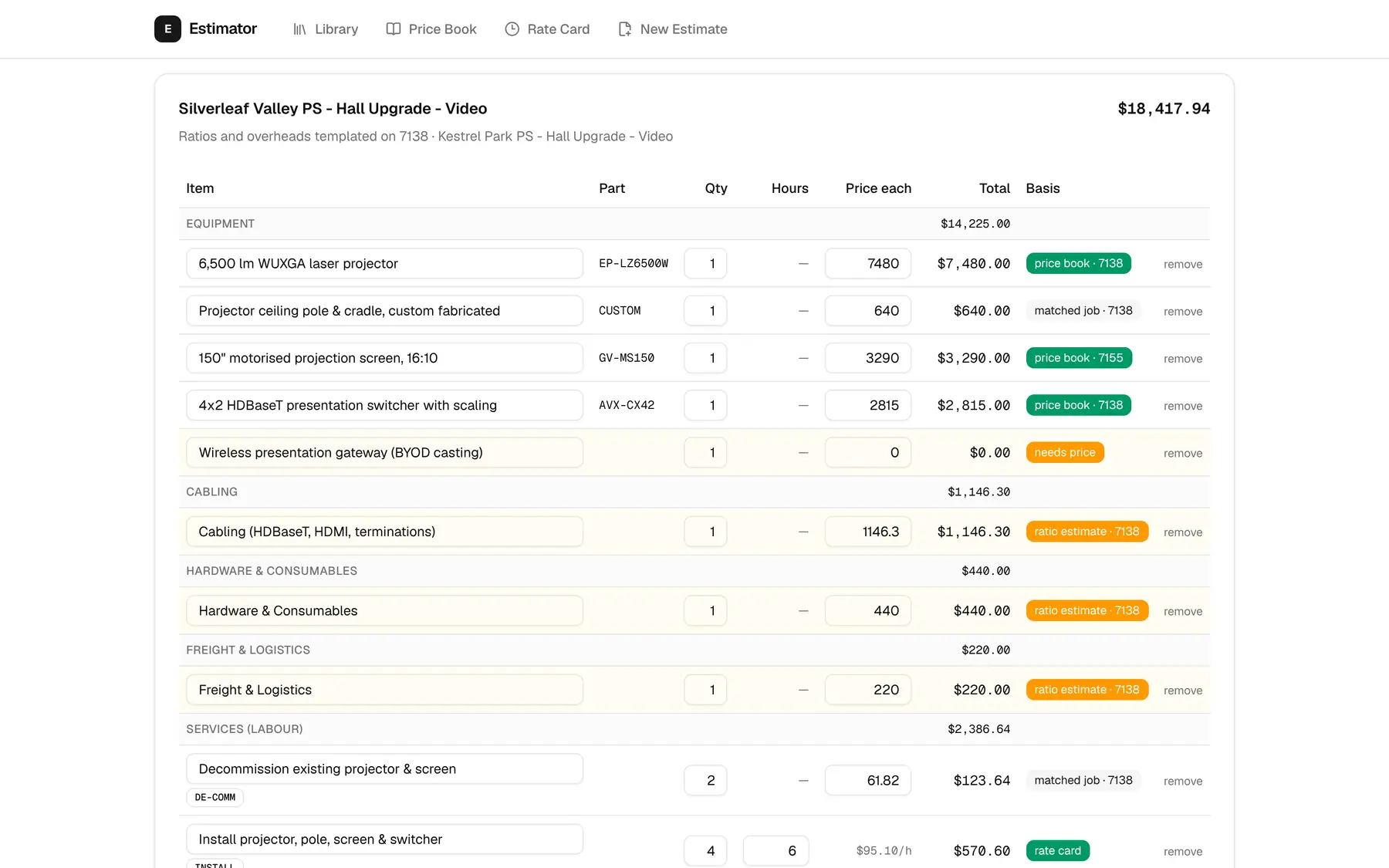
Task: Click the Library books icon
Action: 299,29
